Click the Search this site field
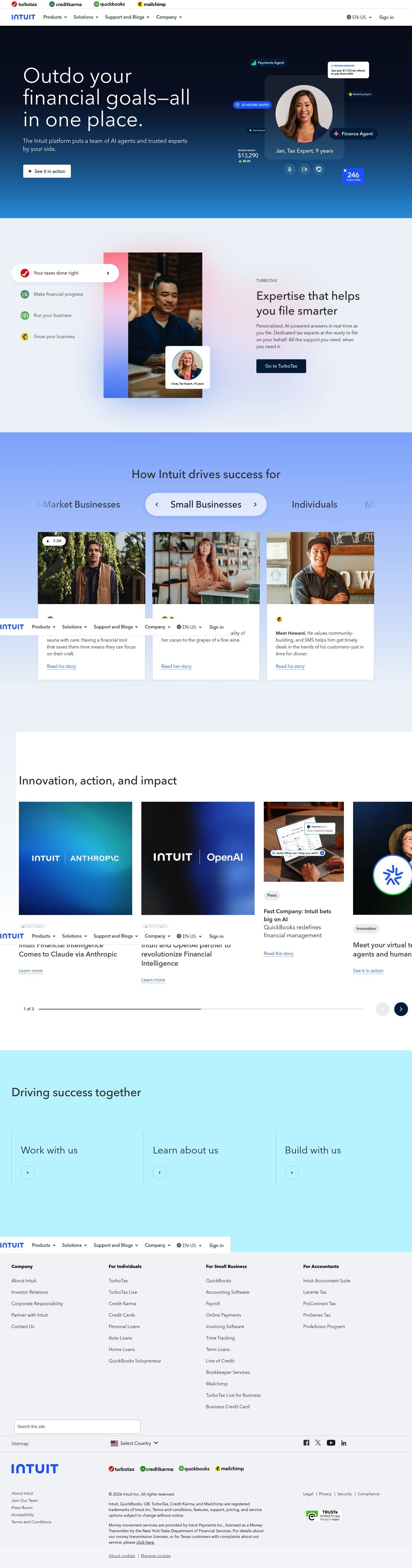The width and height of the screenshot is (412, 1568). coord(77,1426)
